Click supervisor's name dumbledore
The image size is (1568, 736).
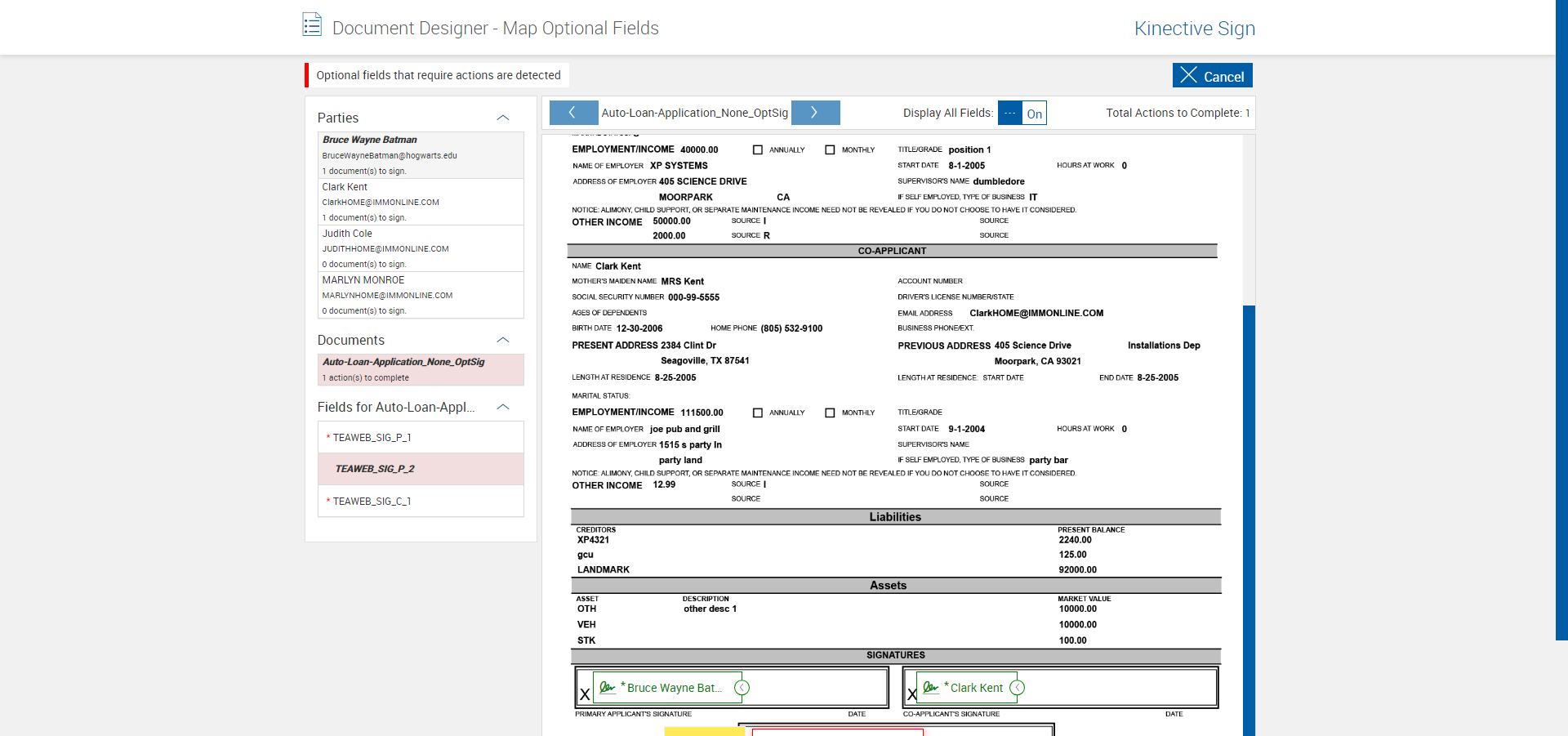tap(999, 181)
